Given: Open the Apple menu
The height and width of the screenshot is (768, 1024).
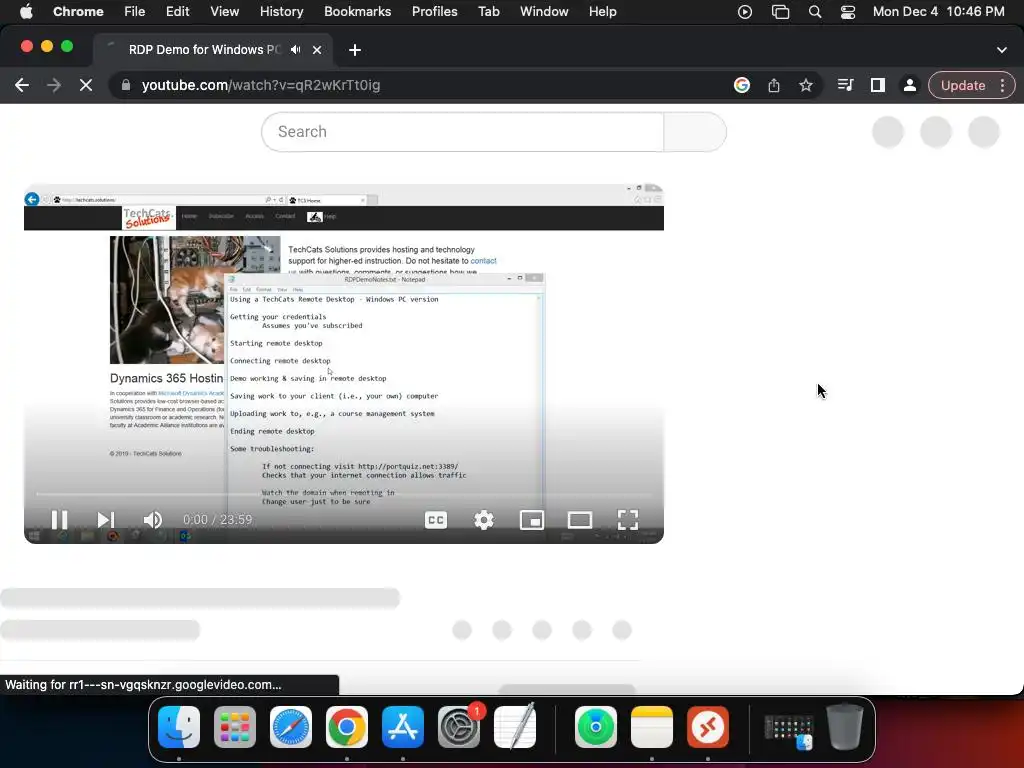Looking at the screenshot, I should [26, 12].
